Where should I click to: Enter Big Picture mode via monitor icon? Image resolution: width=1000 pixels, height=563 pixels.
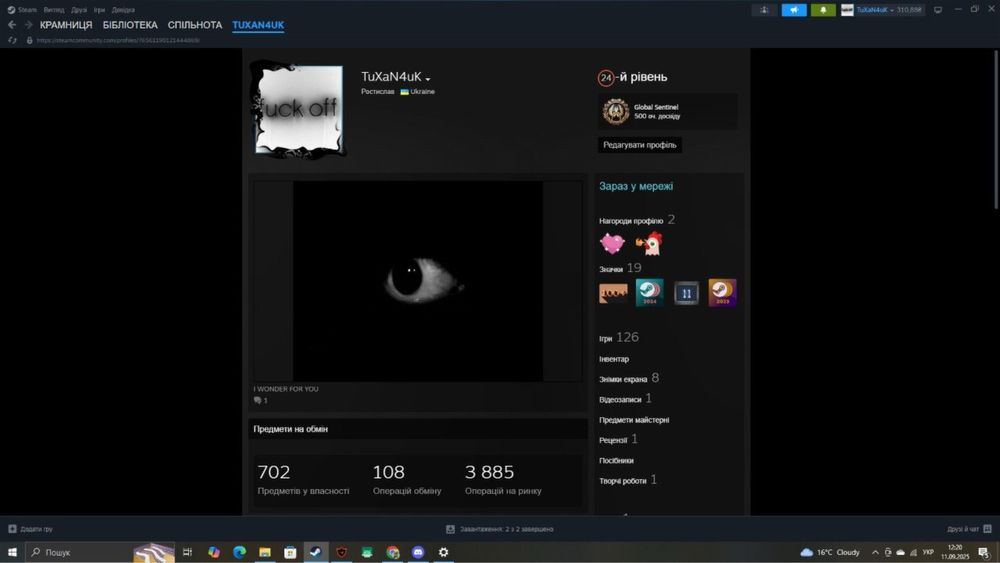(938, 10)
